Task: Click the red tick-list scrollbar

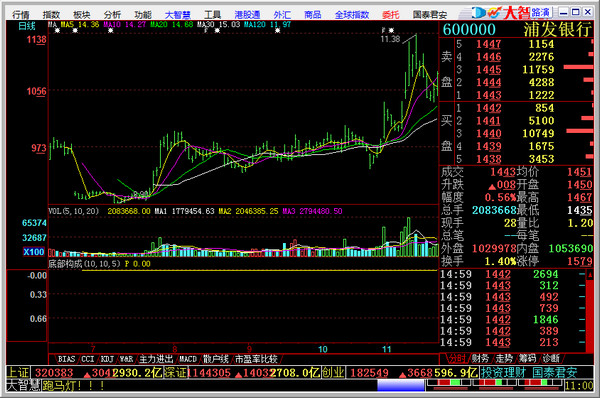Action: (590, 310)
